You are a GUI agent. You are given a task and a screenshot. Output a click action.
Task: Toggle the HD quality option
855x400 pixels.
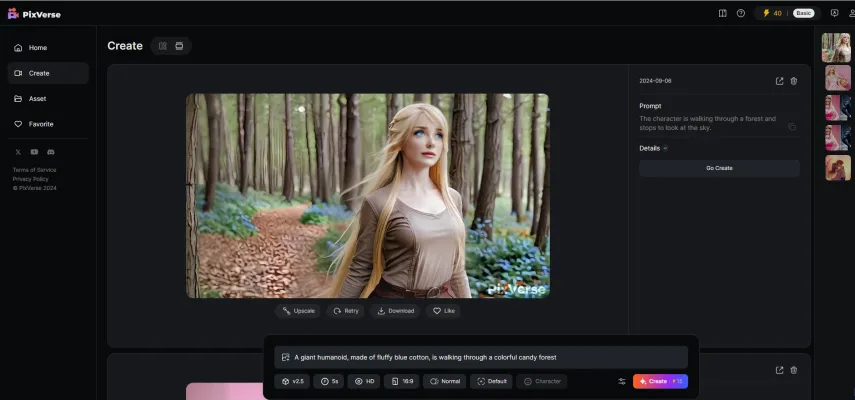(x=365, y=381)
